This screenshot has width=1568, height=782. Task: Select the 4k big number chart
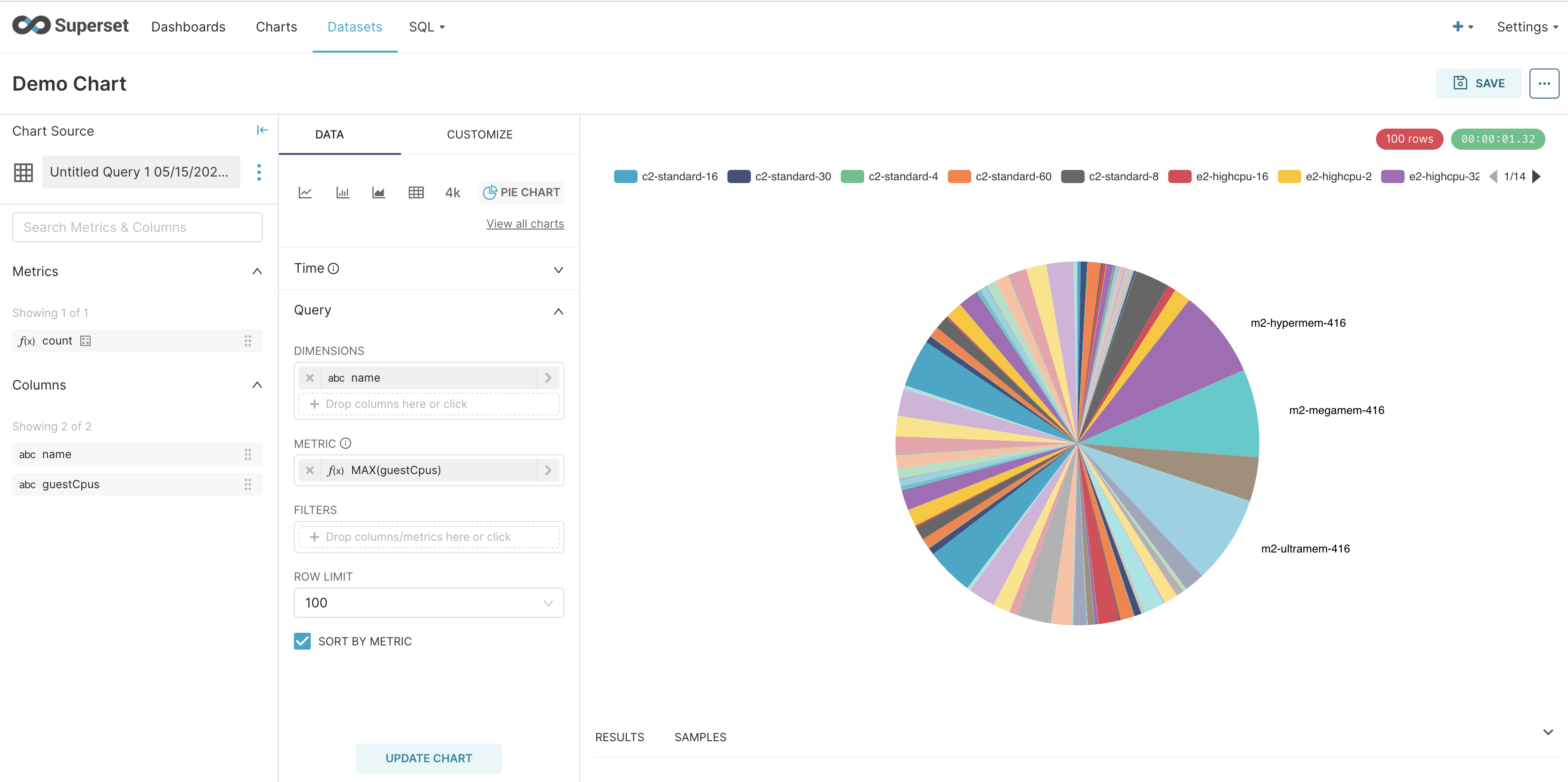pyautogui.click(x=452, y=192)
